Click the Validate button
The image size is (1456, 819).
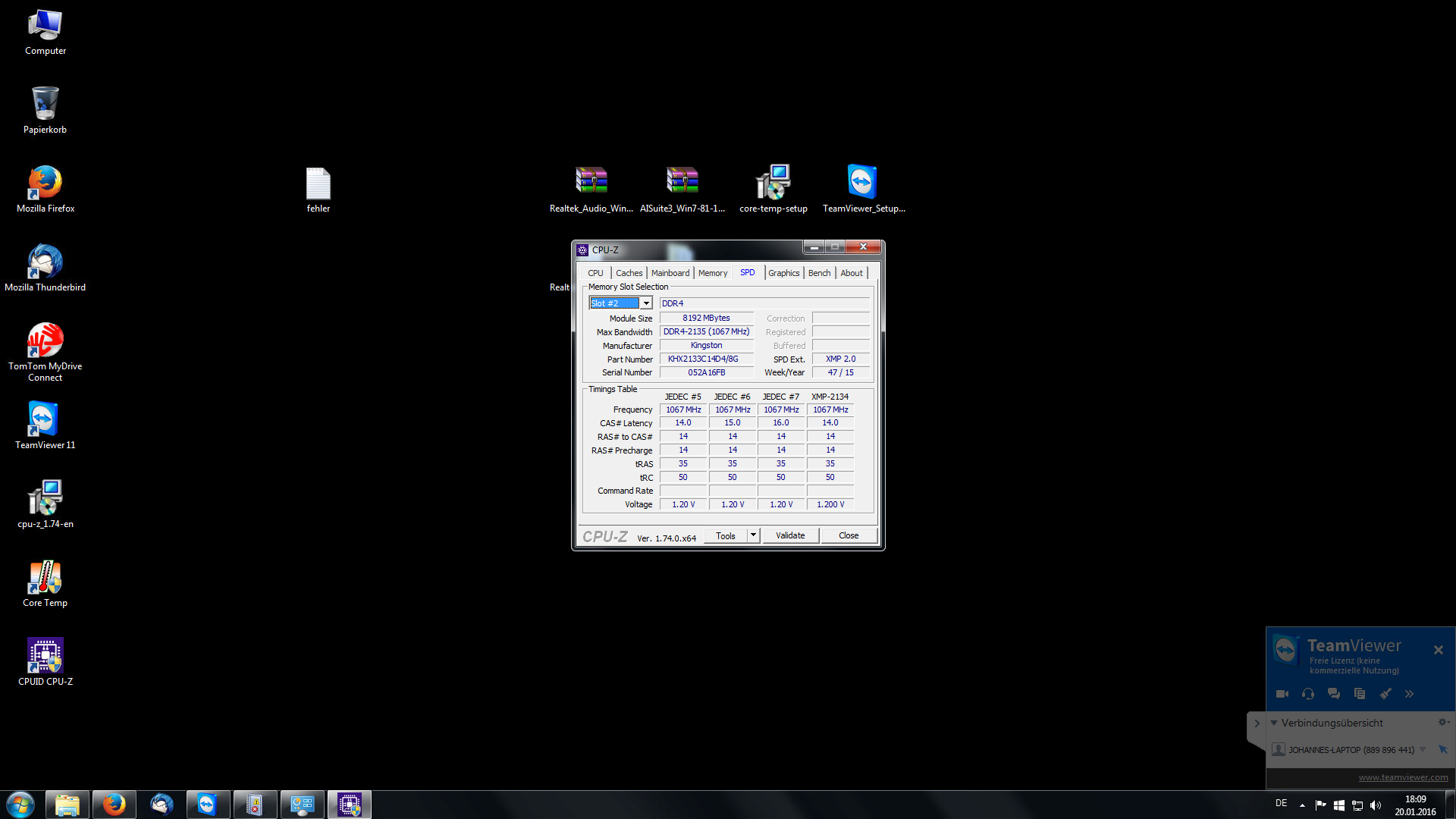click(x=790, y=535)
